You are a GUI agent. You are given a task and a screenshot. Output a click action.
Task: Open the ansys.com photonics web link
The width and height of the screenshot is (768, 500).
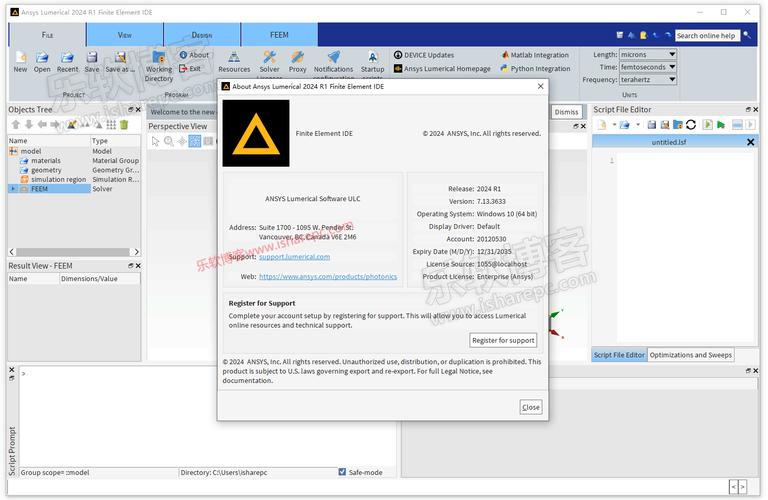(x=328, y=277)
